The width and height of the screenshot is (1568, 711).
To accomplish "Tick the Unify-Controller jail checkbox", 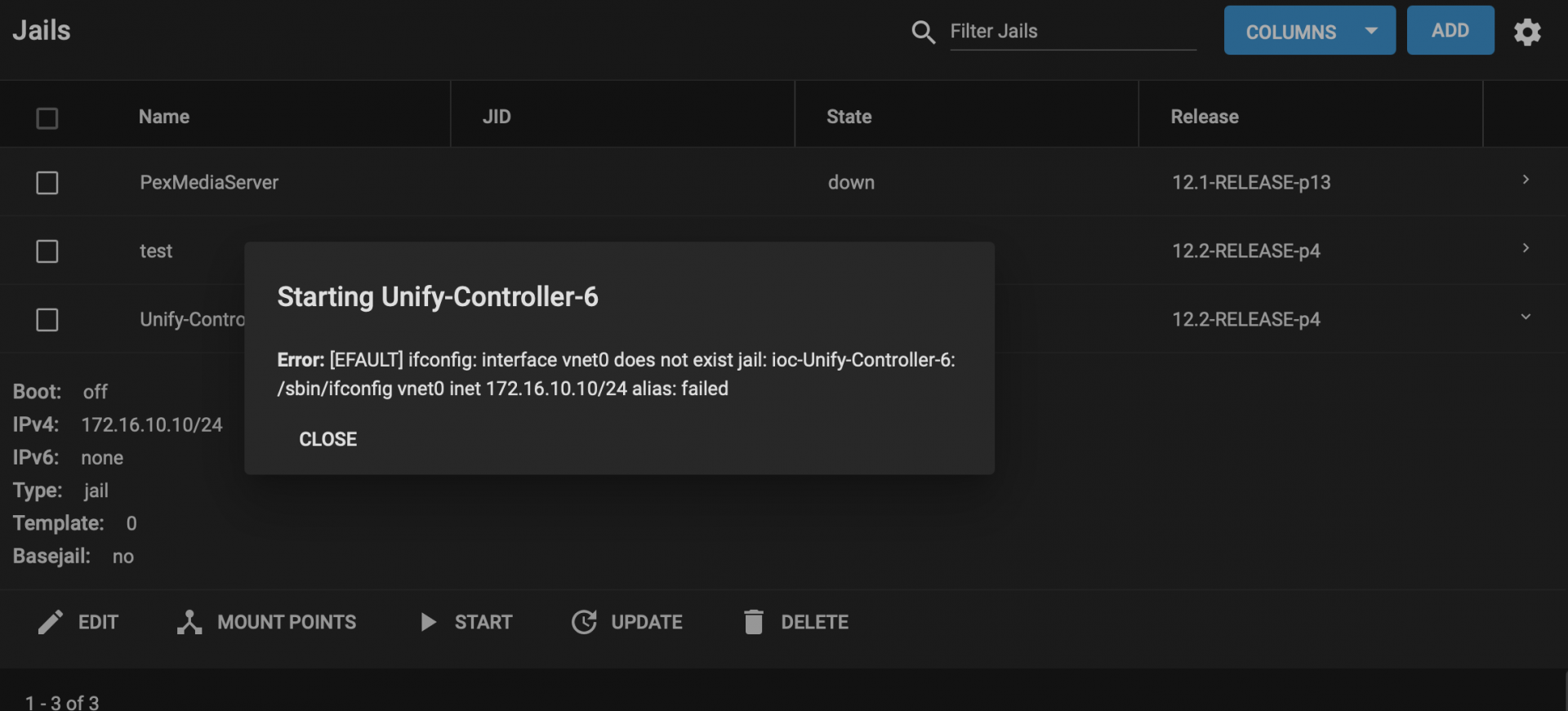I will (47, 320).
